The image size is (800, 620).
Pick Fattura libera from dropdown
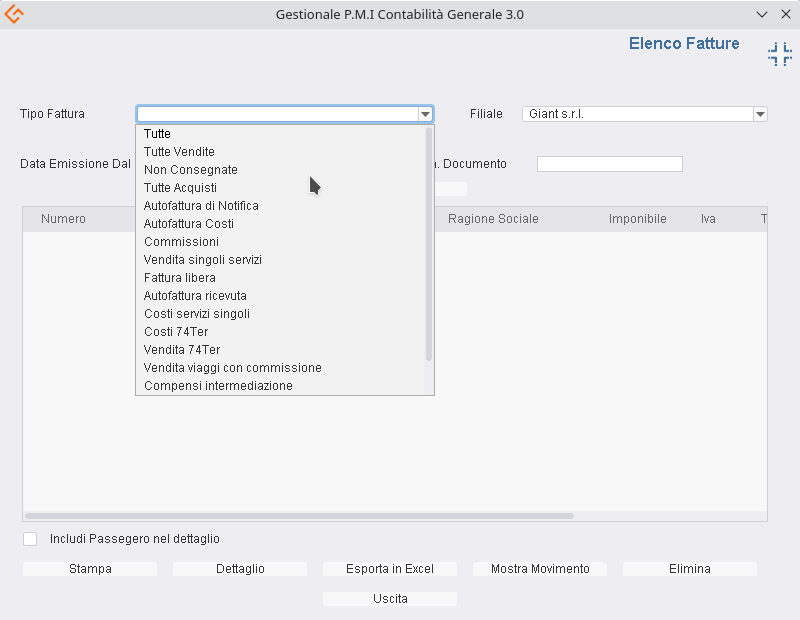point(179,278)
